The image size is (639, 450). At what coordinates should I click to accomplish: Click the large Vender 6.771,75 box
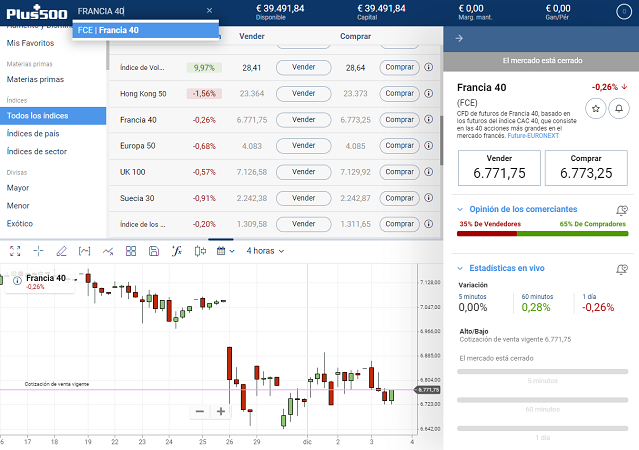coord(499,168)
